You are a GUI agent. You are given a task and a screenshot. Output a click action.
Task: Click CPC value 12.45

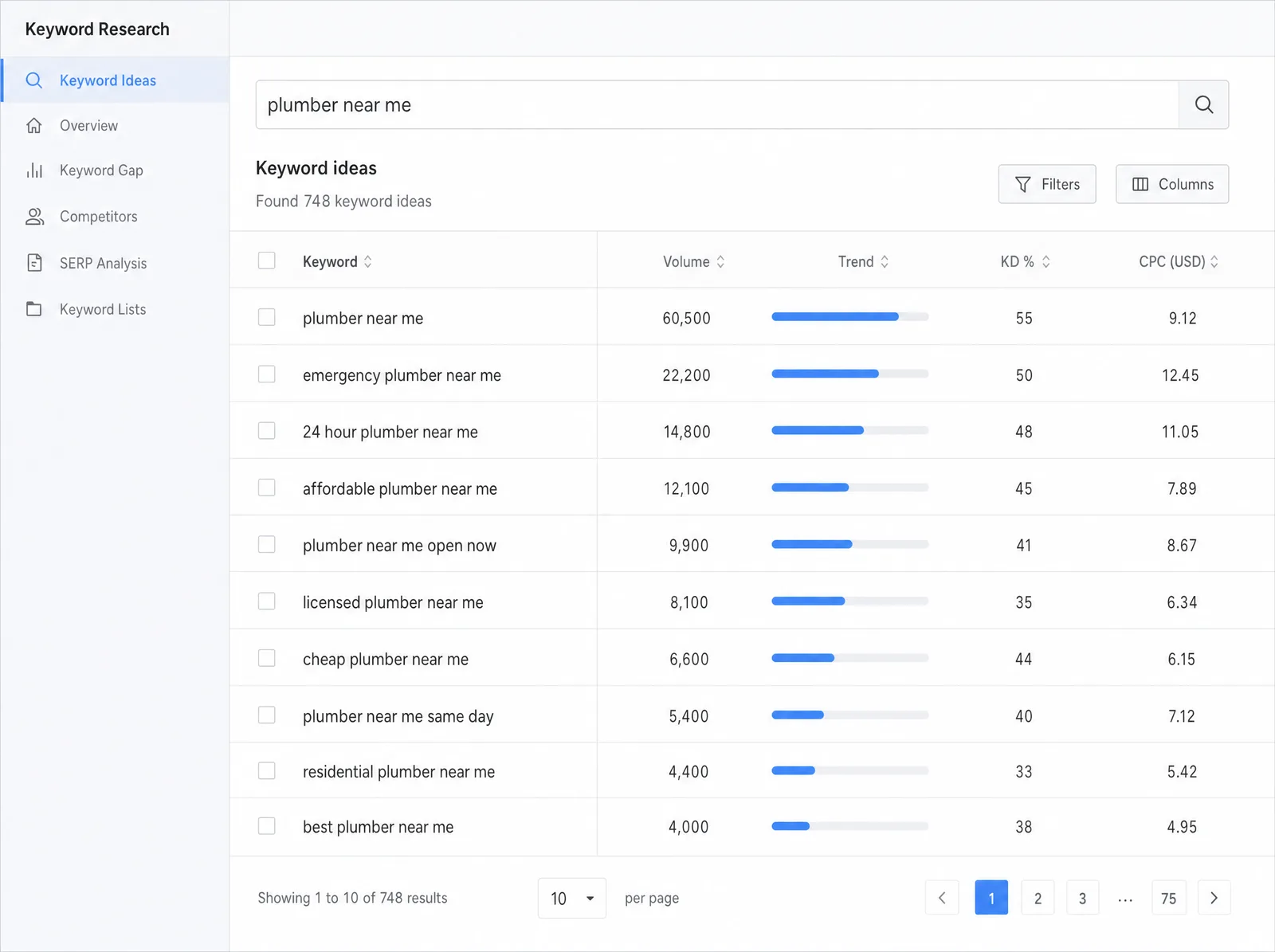[x=1180, y=375]
